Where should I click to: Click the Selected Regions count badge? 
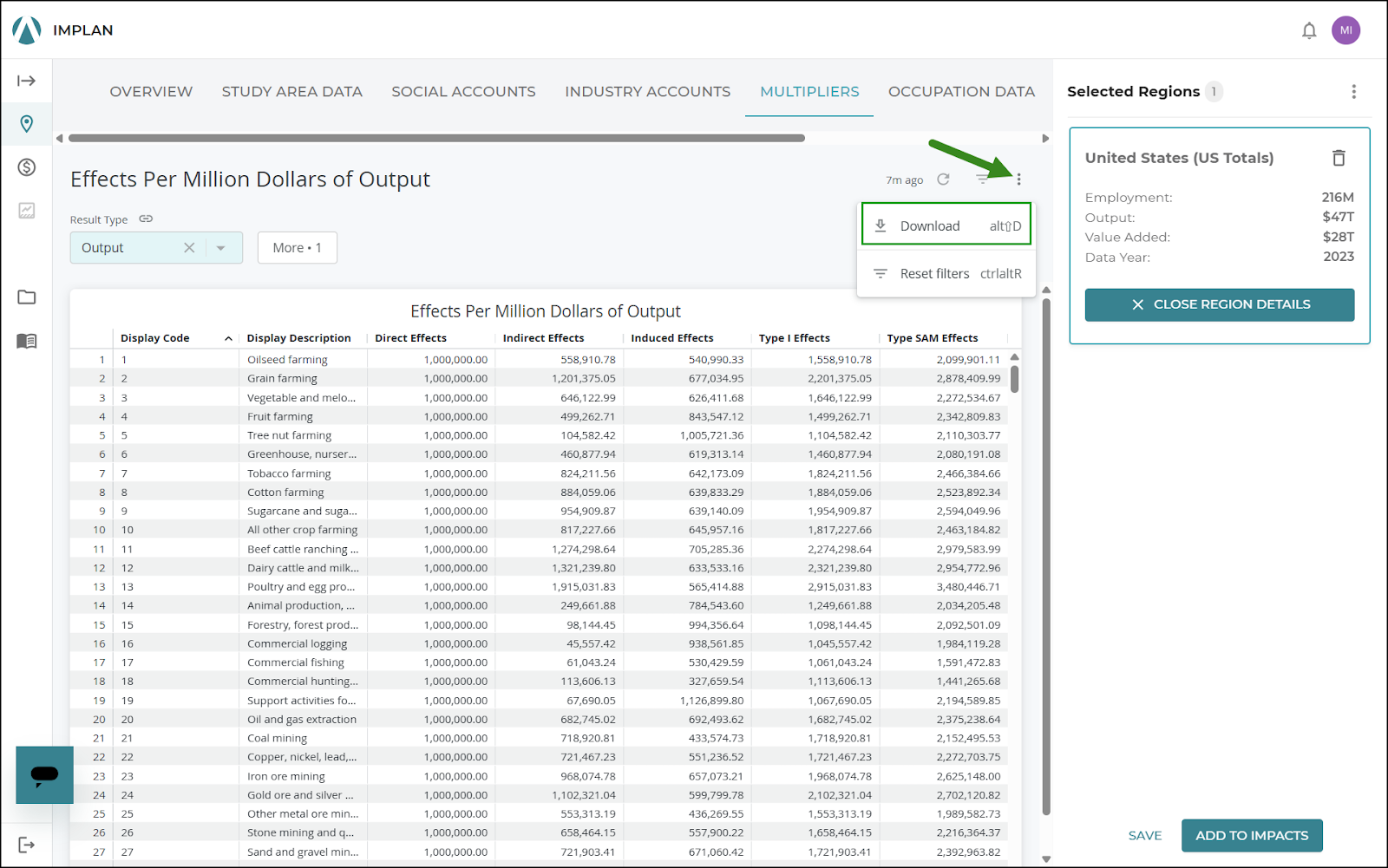pyautogui.click(x=1214, y=91)
